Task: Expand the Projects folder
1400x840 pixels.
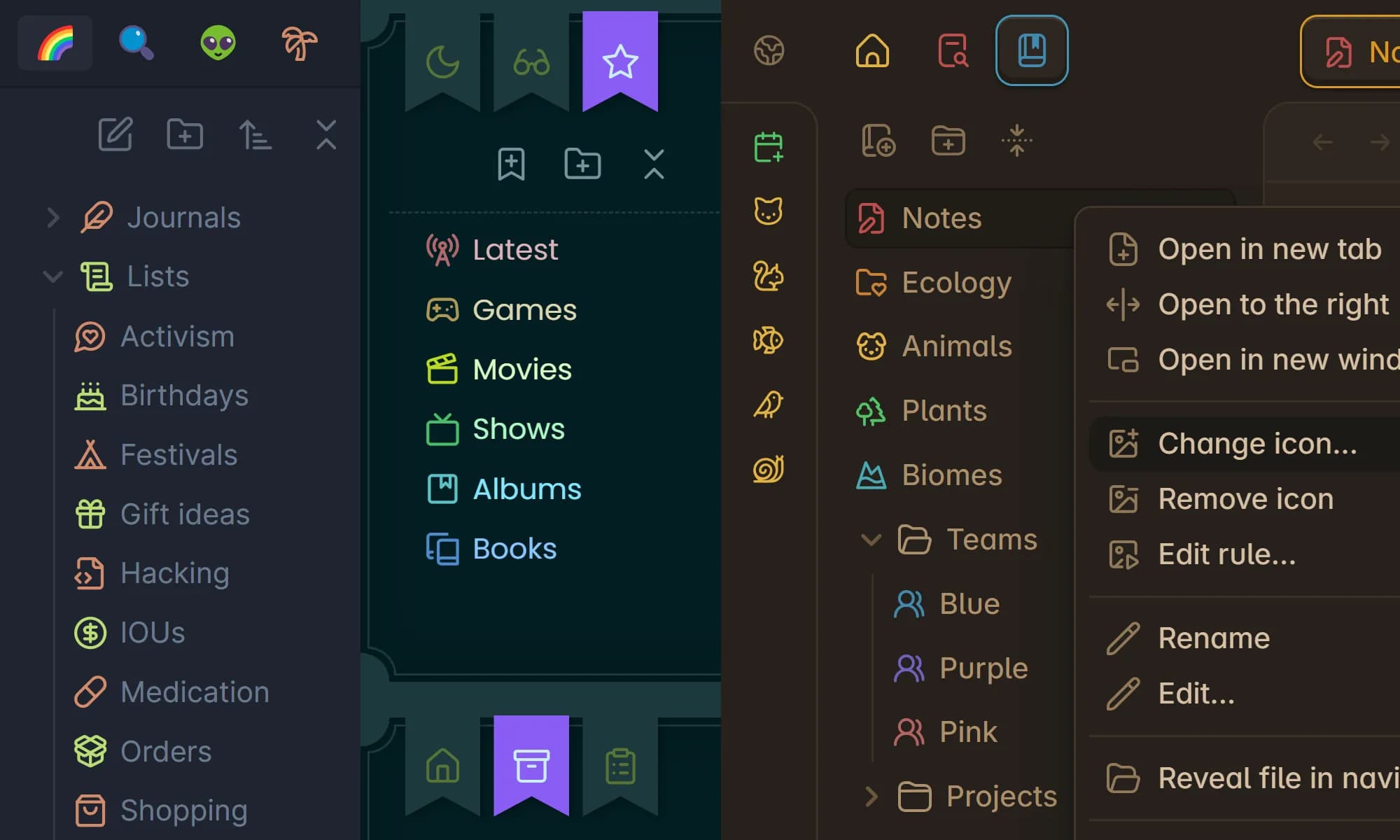Action: click(x=871, y=796)
